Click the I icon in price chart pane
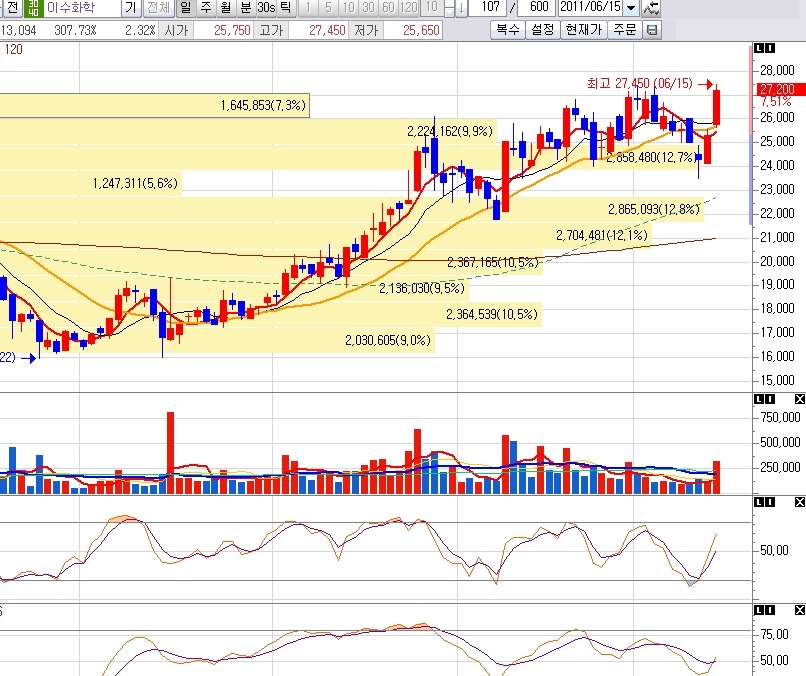Image resolution: width=806 pixels, height=676 pixels. [x=770, y=48]
